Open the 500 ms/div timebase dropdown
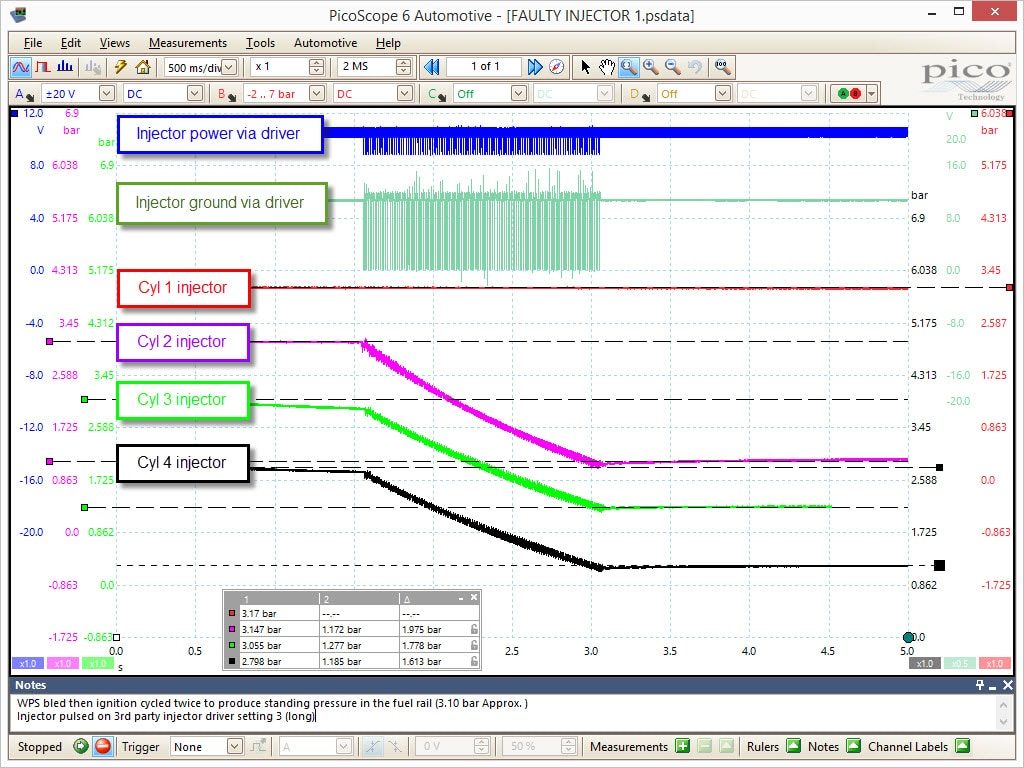The image size is (1024, 768). (229, 67)
